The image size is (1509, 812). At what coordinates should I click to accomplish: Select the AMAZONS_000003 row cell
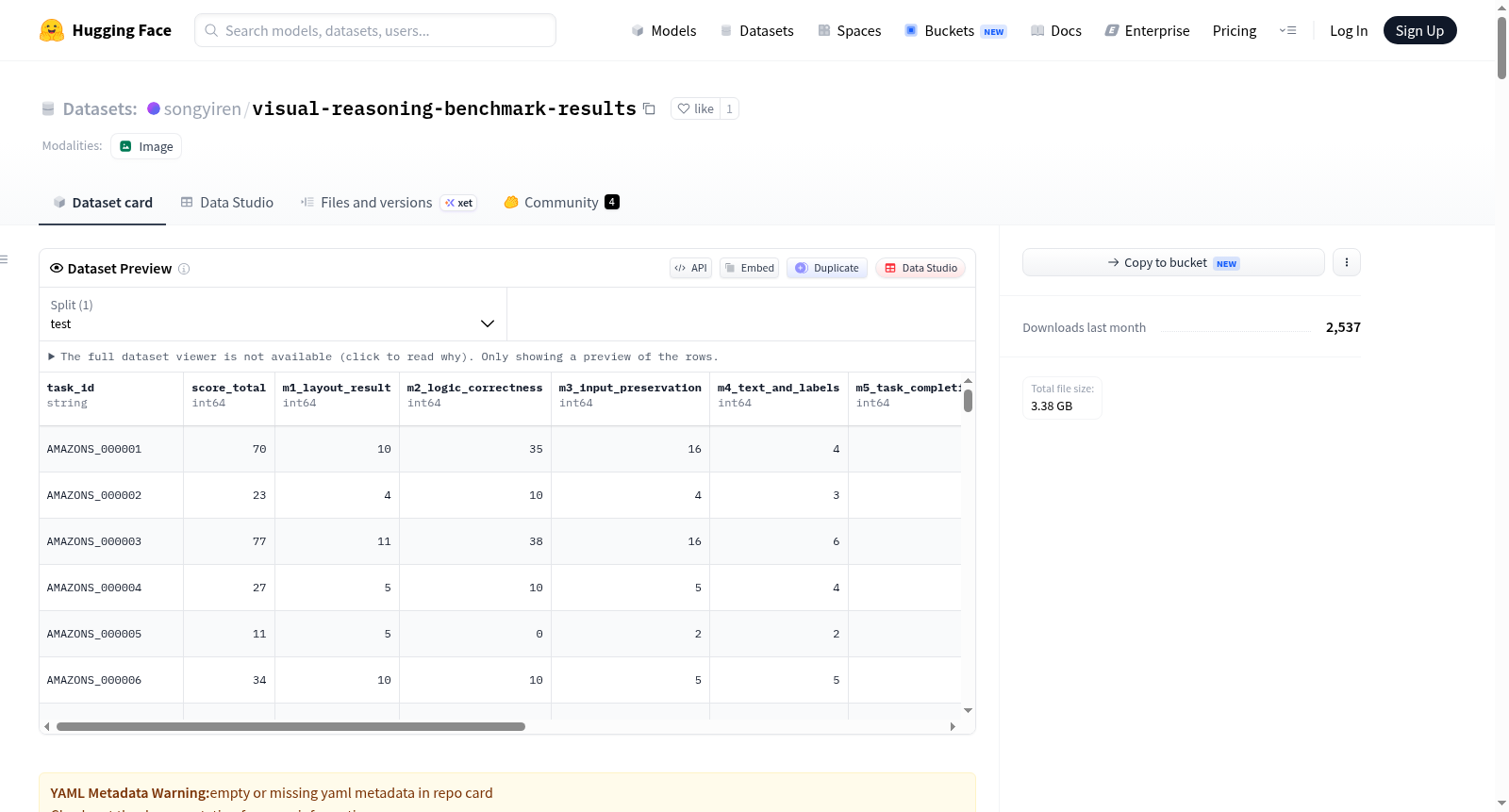(x=111, y=541)
